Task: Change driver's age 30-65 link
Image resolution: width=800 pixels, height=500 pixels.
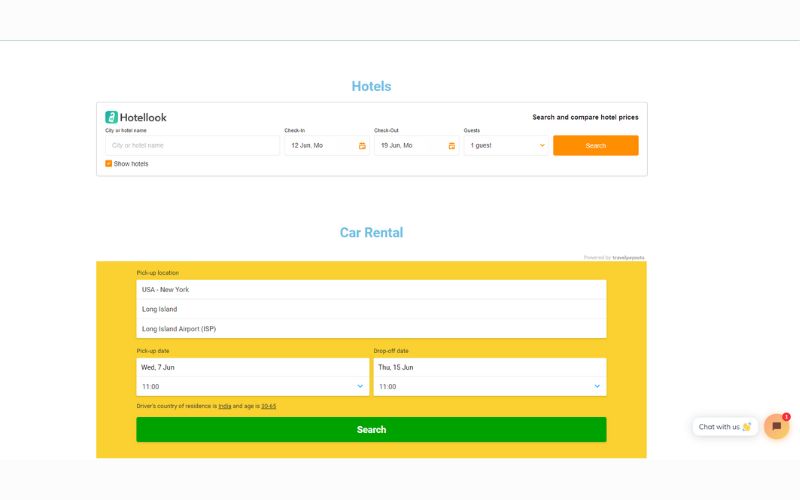Action: click(268, 406)
